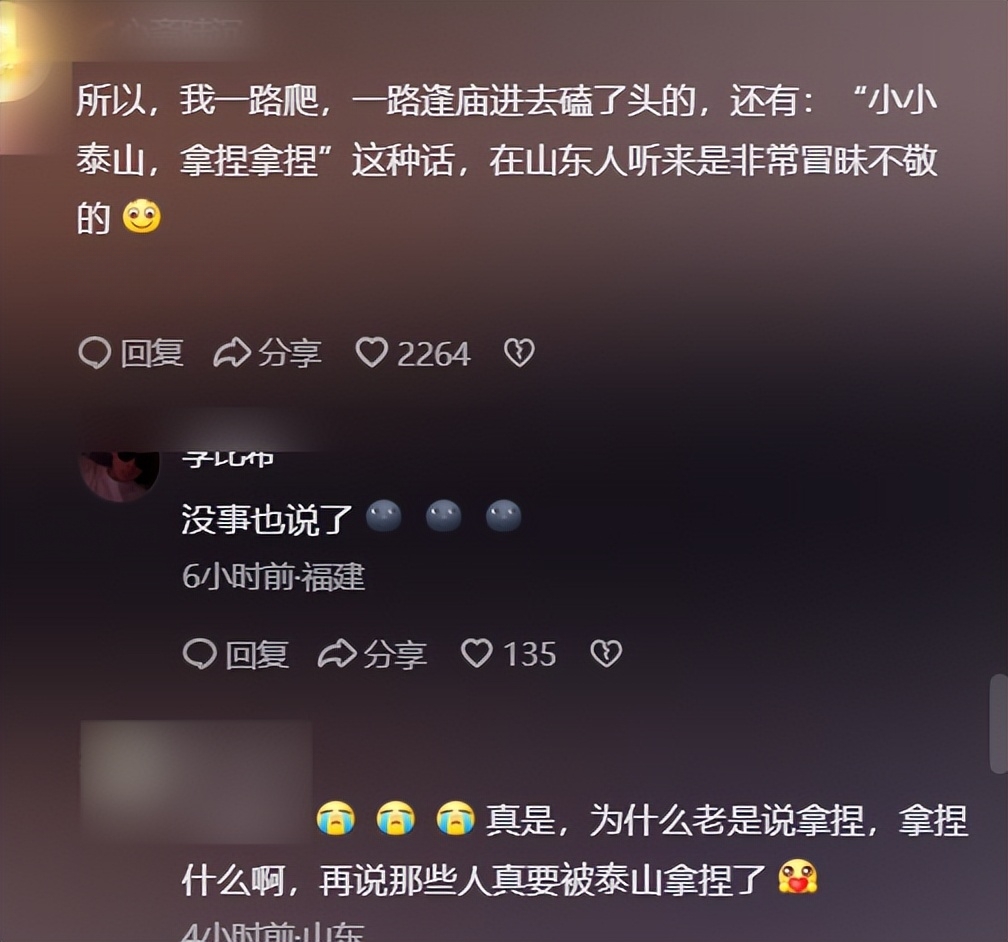
Task: Click the comment list scrollbar thumb
Action: coord(998,723)
